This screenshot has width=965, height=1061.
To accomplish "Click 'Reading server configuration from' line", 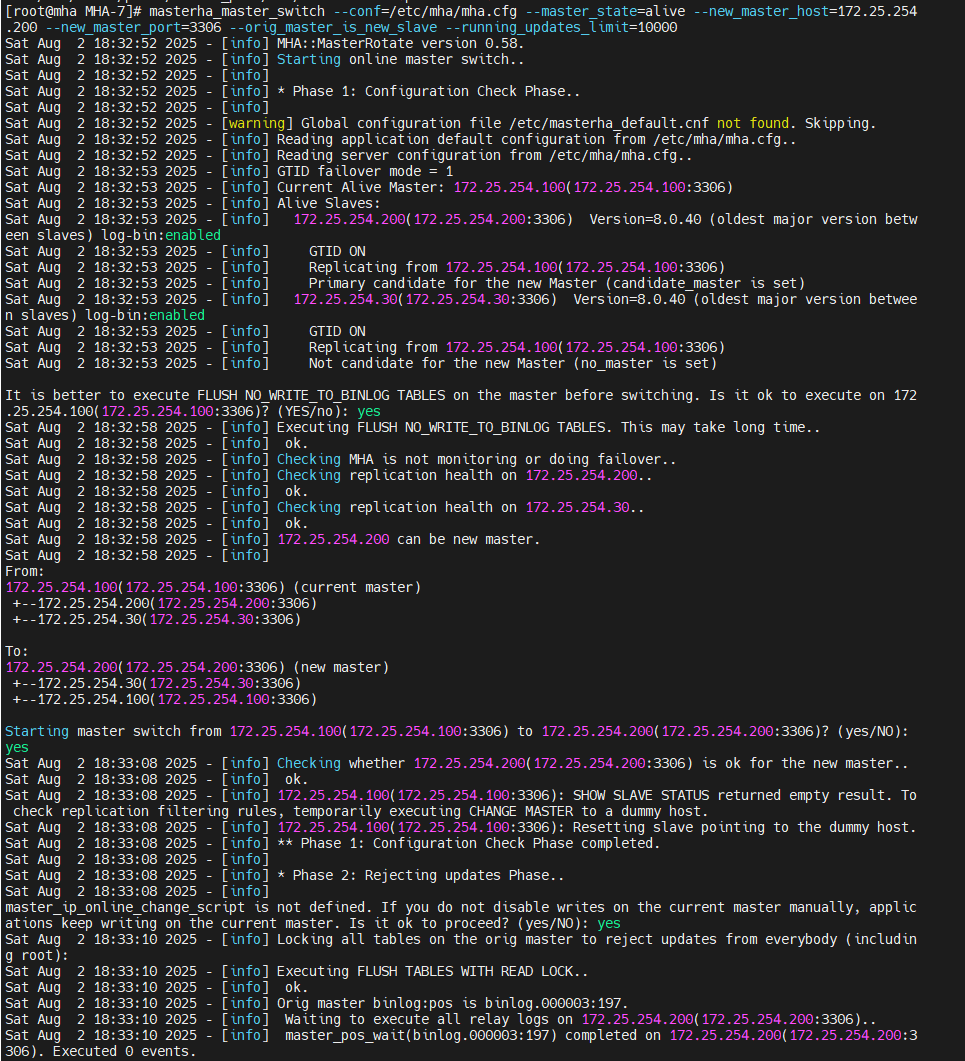I will [485, 156].
